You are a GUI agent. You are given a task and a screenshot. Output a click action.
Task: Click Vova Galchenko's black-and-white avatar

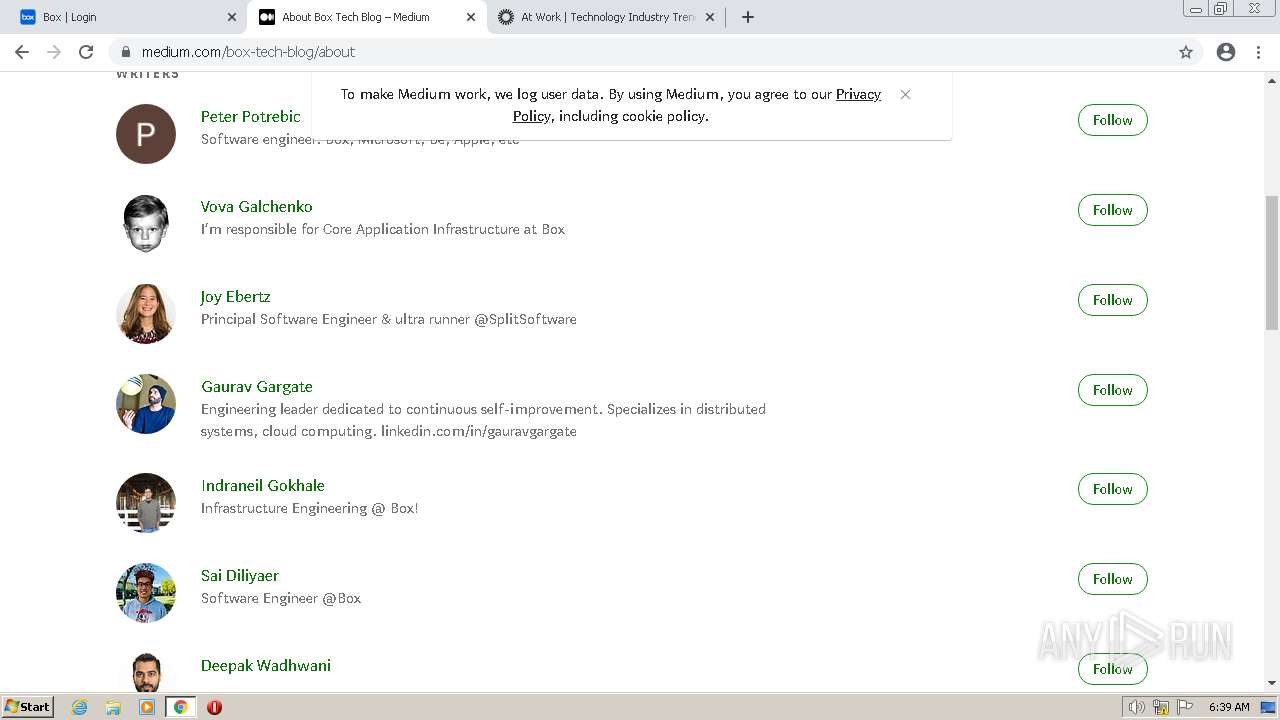[x=146, y=224]
